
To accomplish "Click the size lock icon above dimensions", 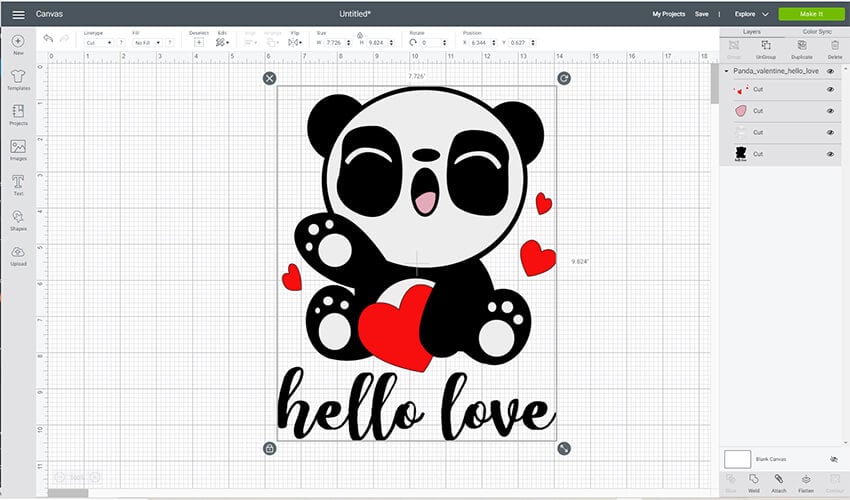I will click(359, 35).
